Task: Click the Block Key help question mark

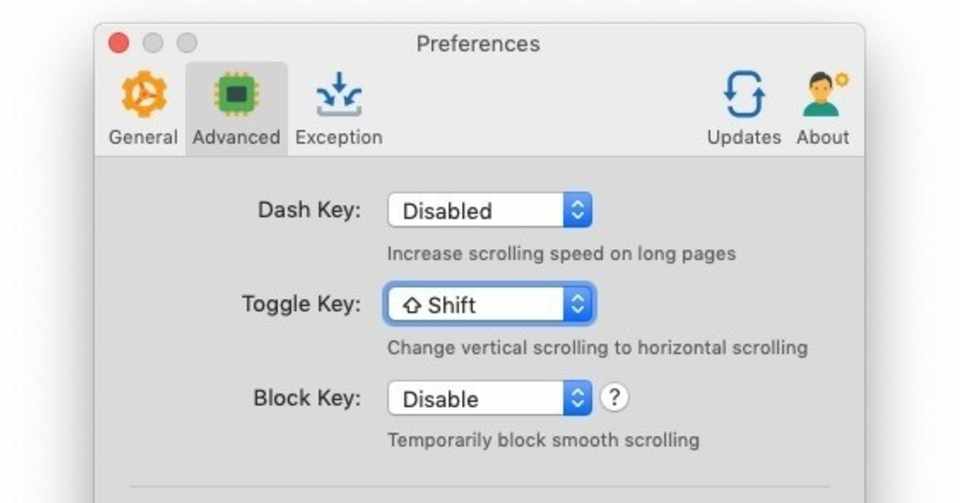Action: [614, 398]
